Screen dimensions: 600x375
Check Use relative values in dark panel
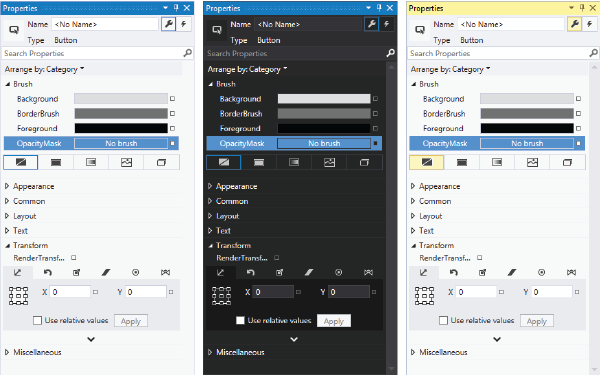(240, 320)
